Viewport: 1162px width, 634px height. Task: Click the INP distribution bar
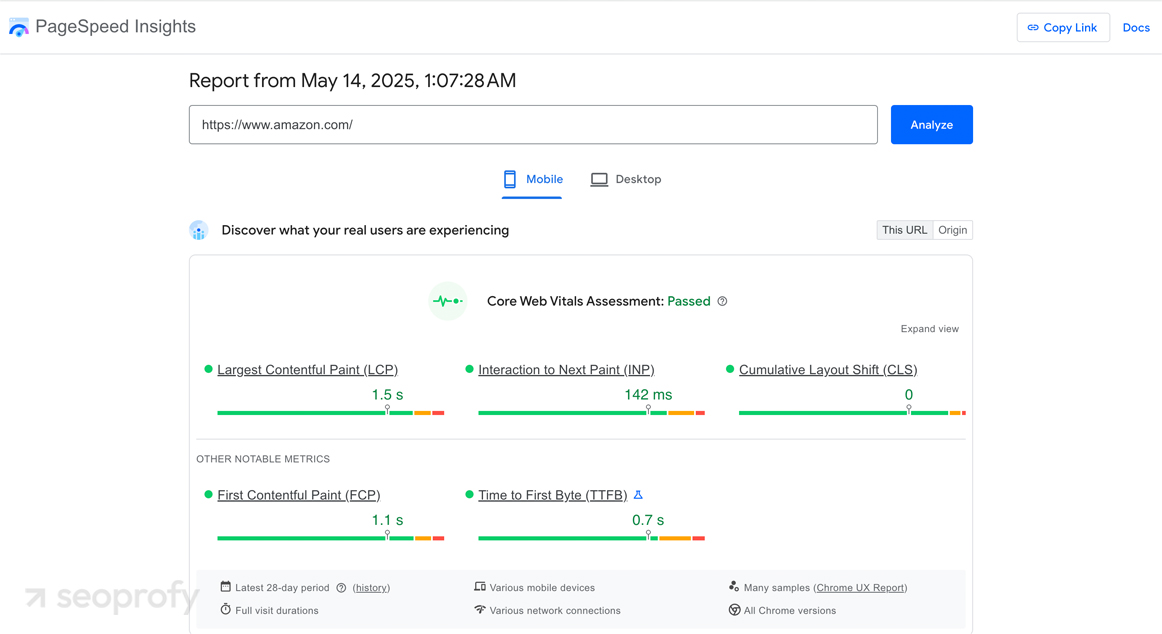click(591, 413)
